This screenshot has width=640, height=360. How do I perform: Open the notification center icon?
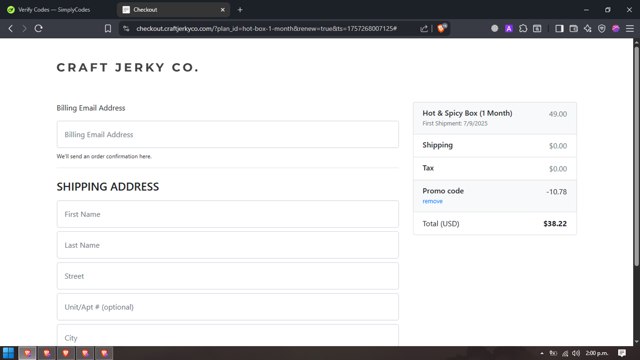(622, 353)
